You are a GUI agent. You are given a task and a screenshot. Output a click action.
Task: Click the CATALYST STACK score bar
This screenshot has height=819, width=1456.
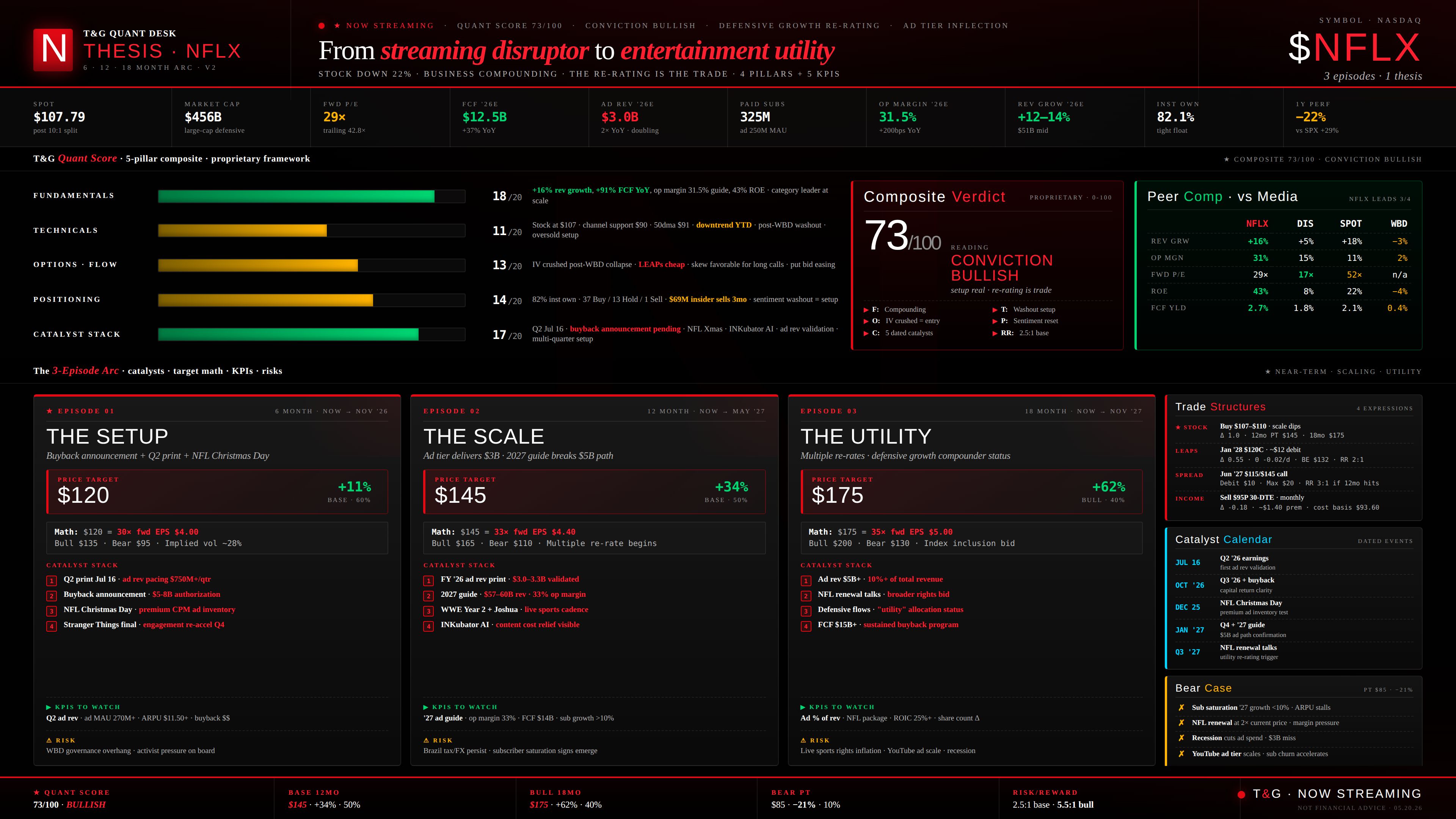click(x=311, y=334)
